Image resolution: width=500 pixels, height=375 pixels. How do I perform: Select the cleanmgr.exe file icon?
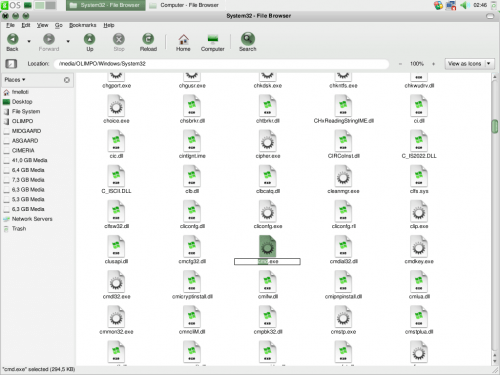click(343, 177)
